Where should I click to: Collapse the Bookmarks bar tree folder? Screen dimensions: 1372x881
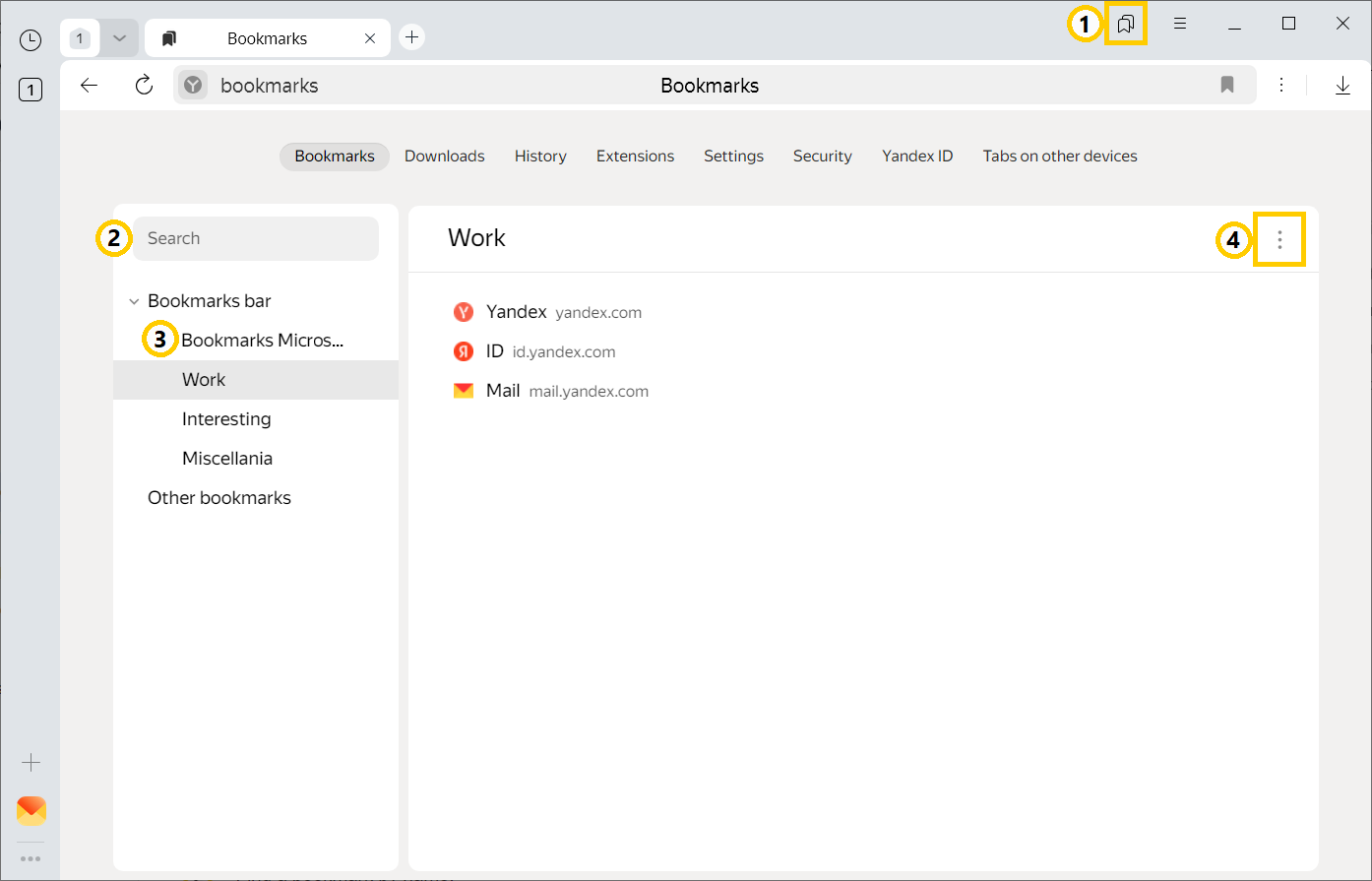pos(134,301)
